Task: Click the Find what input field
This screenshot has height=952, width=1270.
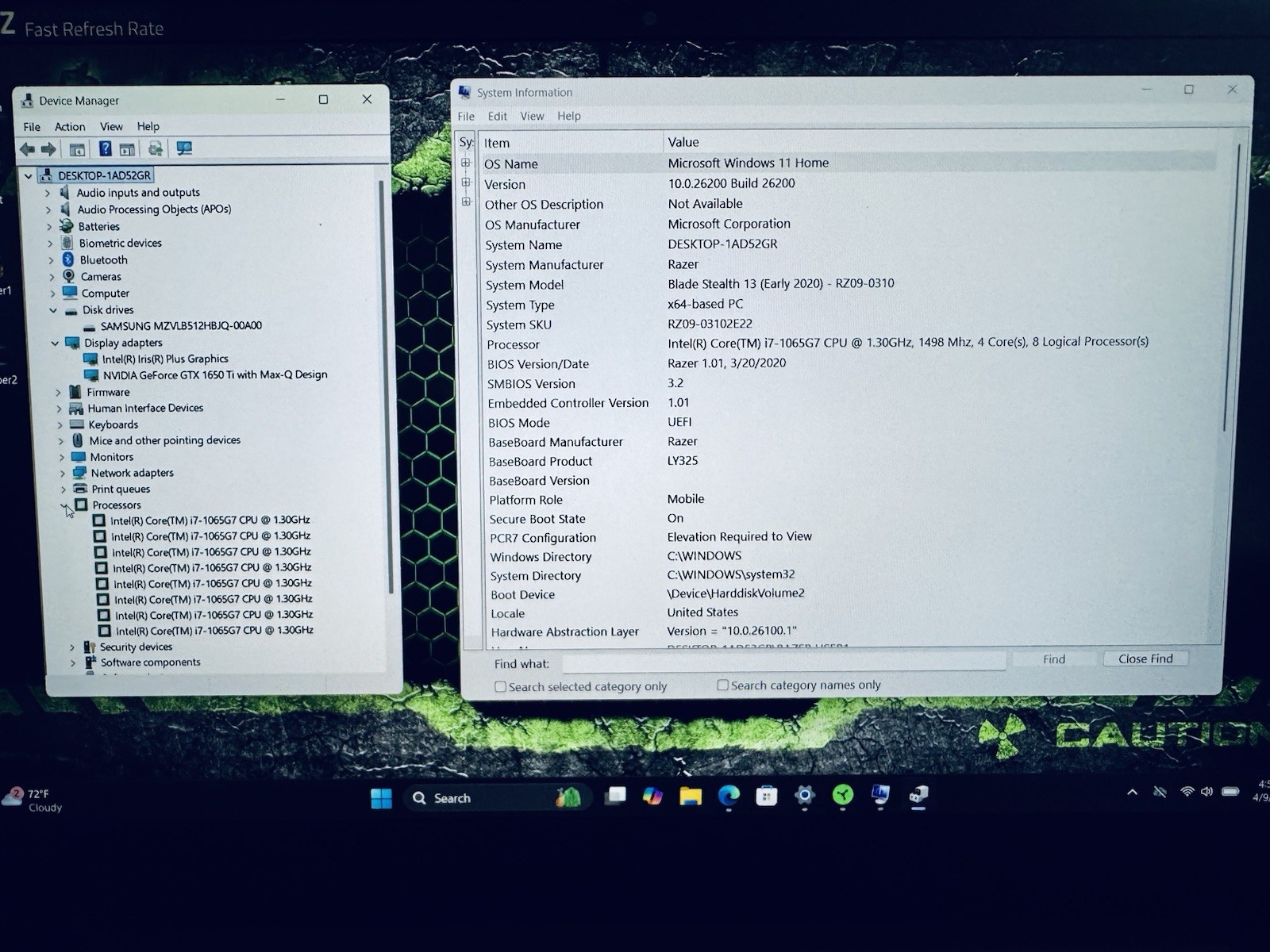Action: pyautogui.click(x=784, y=662)
